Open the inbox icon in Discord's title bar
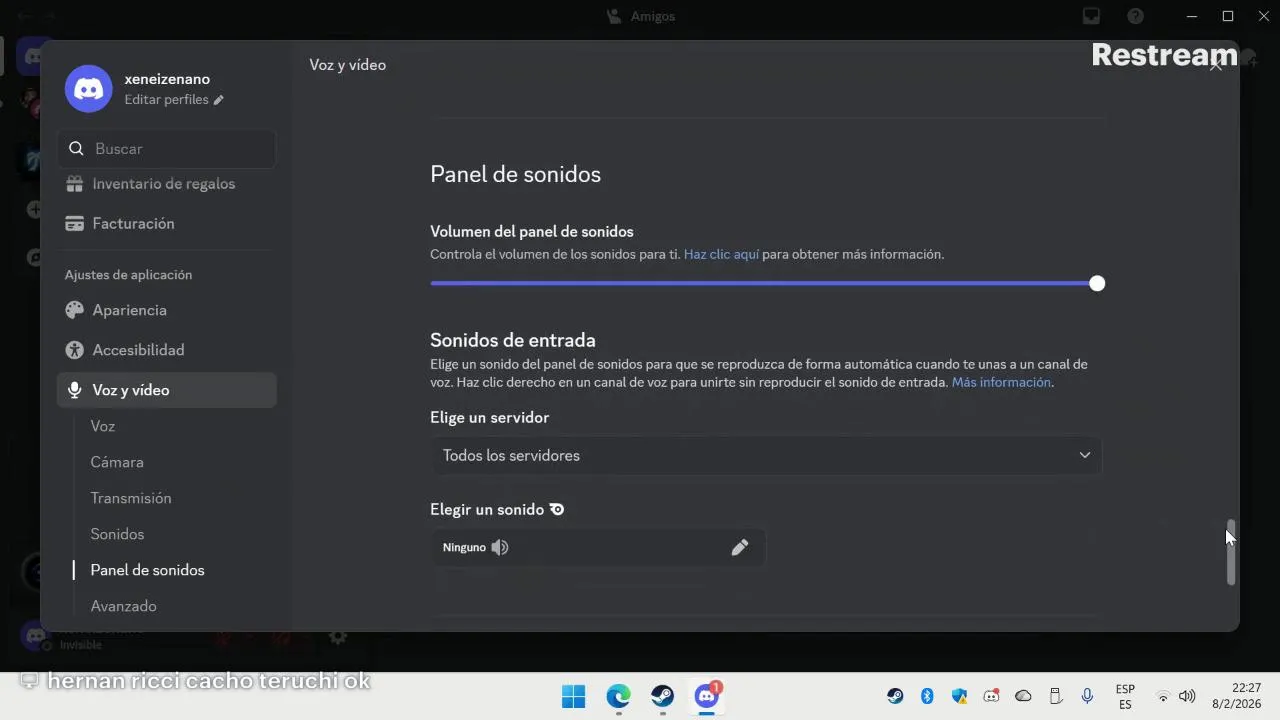This screenshot has height=720, width=1280. [x=1091, y=16]
